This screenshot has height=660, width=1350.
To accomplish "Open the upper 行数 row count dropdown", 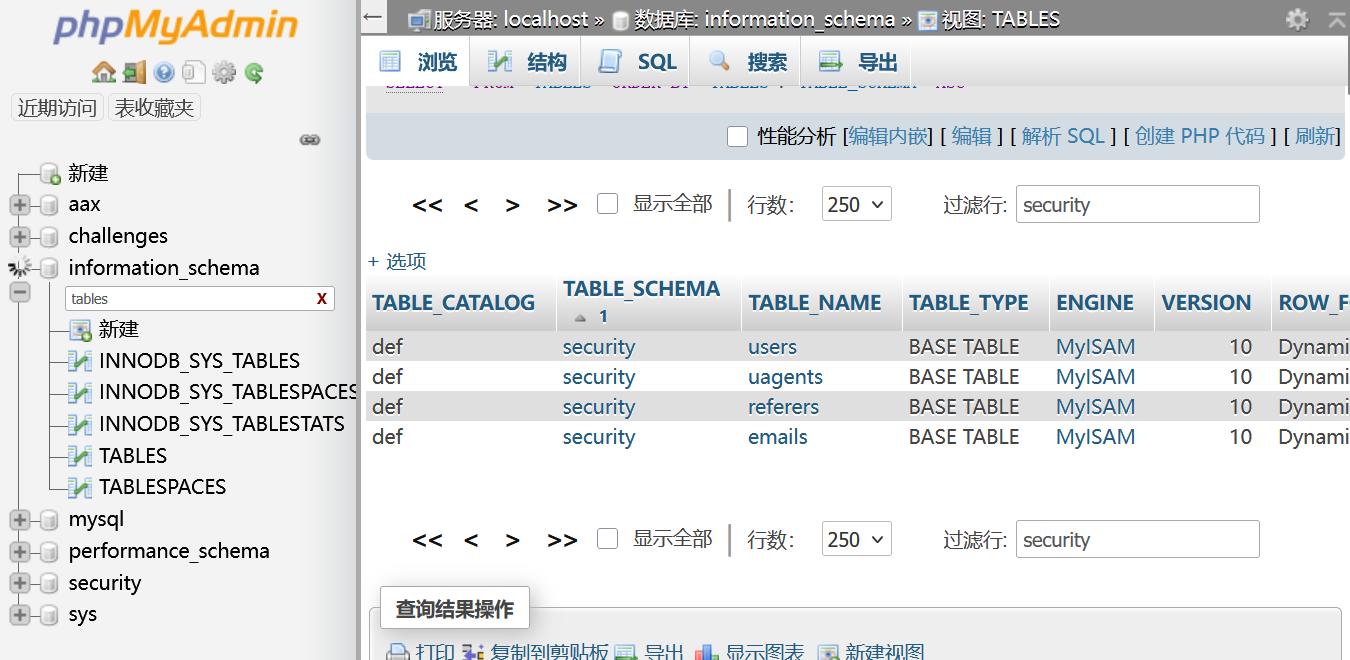I will 856,205.
